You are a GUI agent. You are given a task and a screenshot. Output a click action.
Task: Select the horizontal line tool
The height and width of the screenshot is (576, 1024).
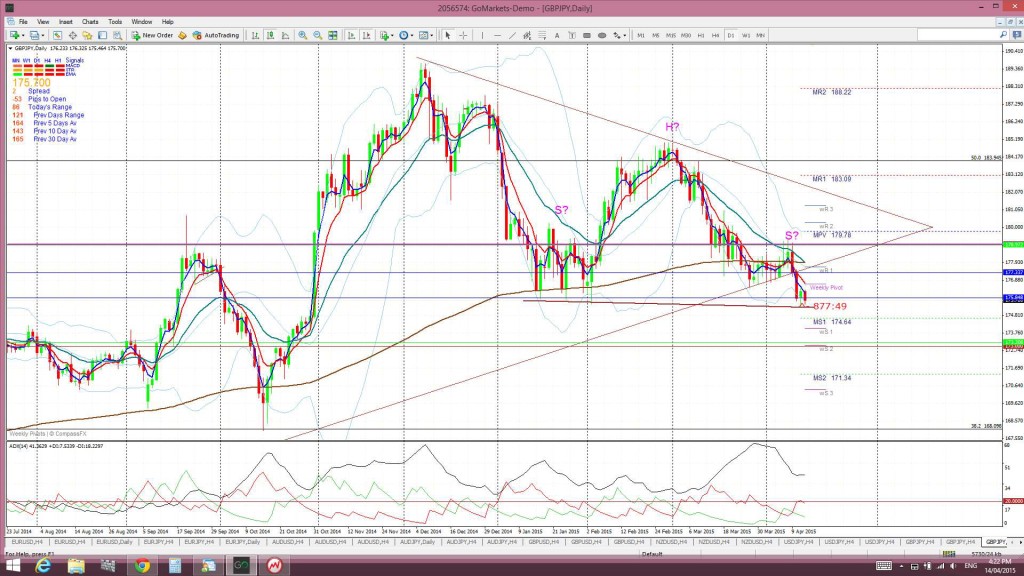coord(497,35)
